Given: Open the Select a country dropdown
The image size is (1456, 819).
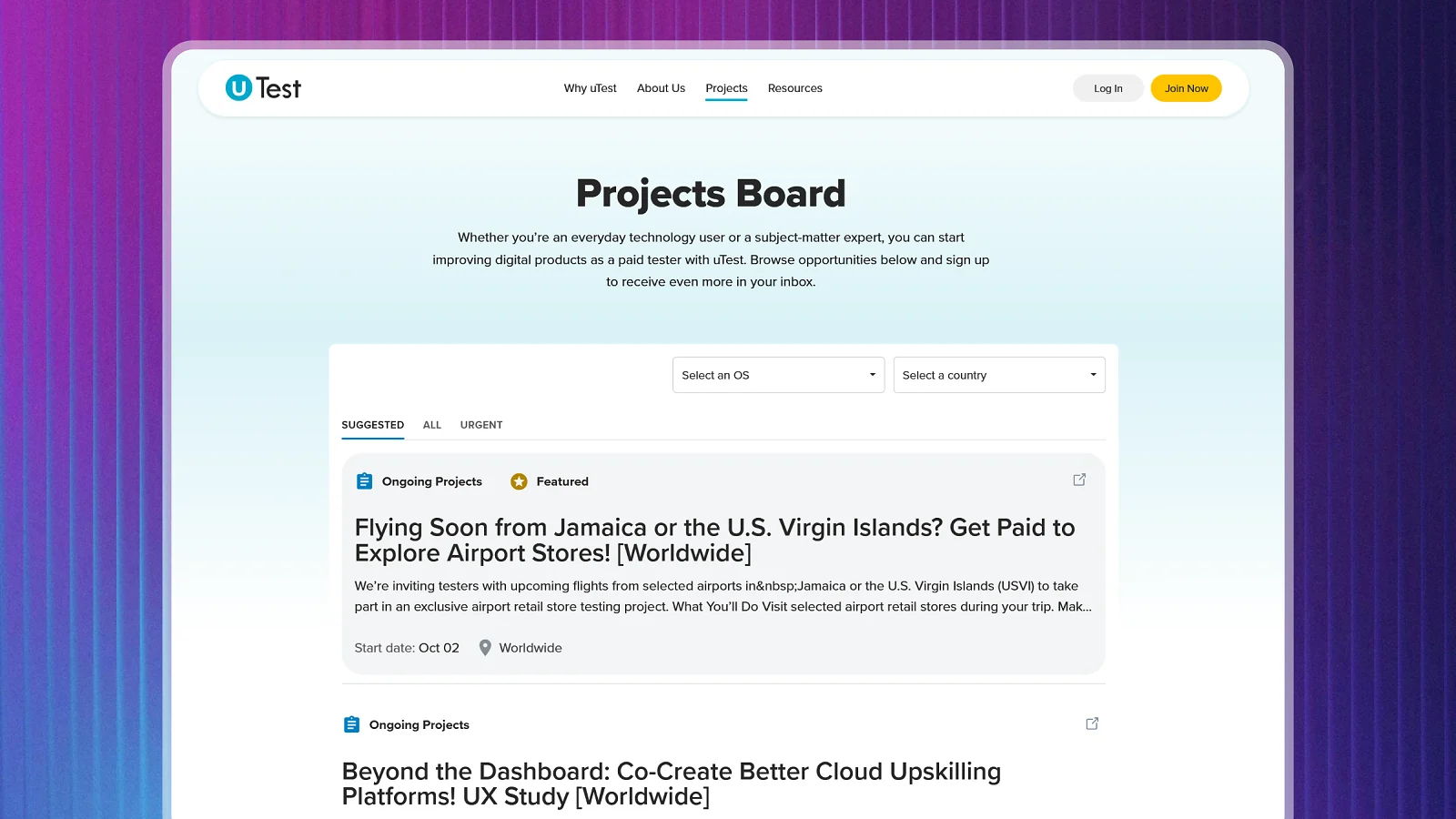Looking at the screenshot, I should (x=999, y=375).
